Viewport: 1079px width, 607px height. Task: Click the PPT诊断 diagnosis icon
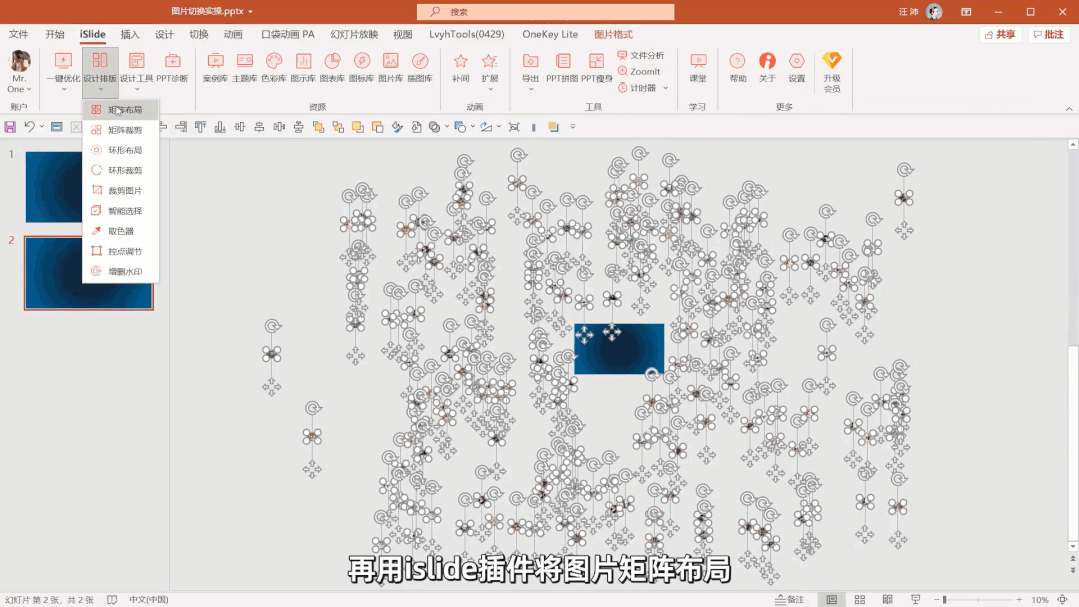pyautogui.click(x=172, y=68)
